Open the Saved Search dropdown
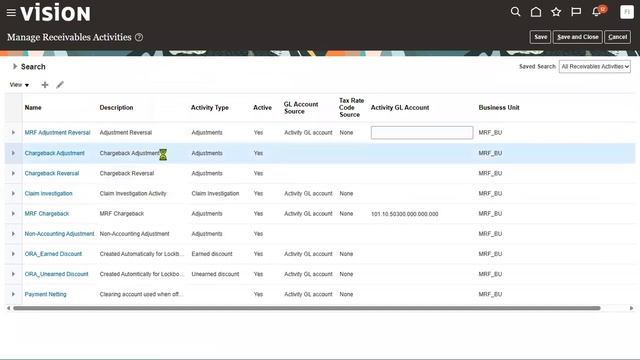Screen dimensions: 640x360 tap(595, 67)
